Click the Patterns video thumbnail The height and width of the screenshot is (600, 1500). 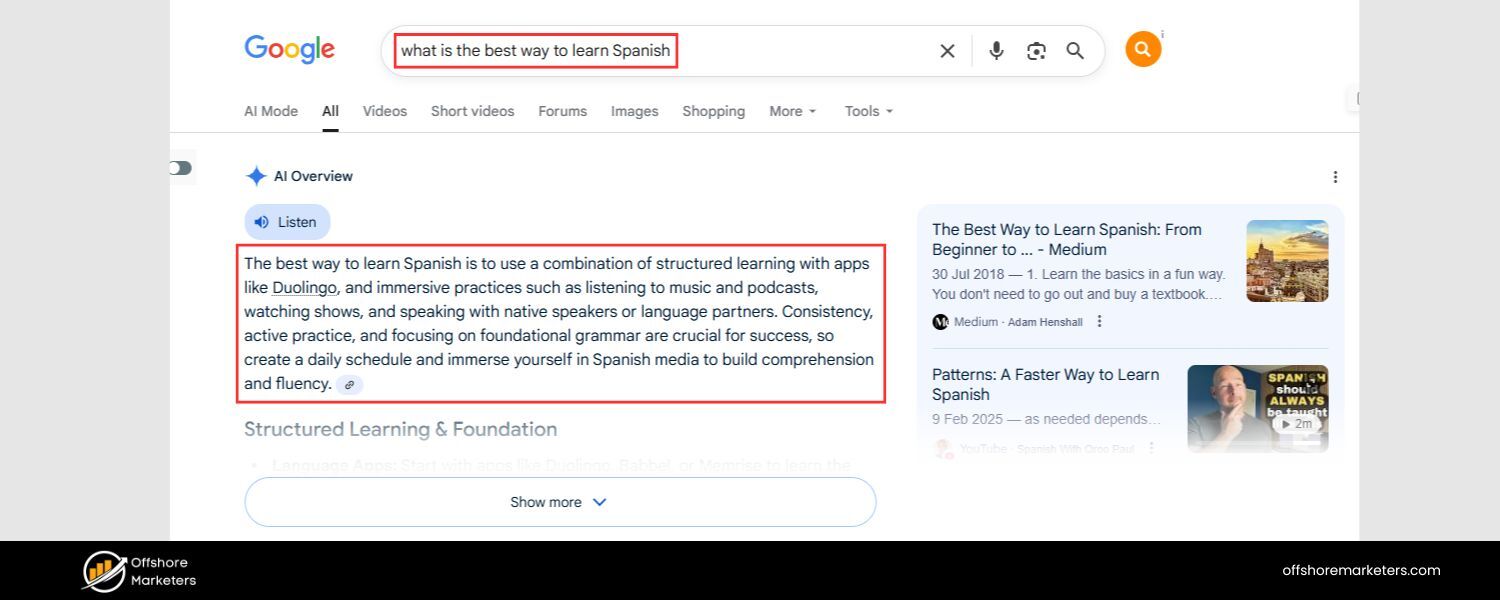[1257, 408]
